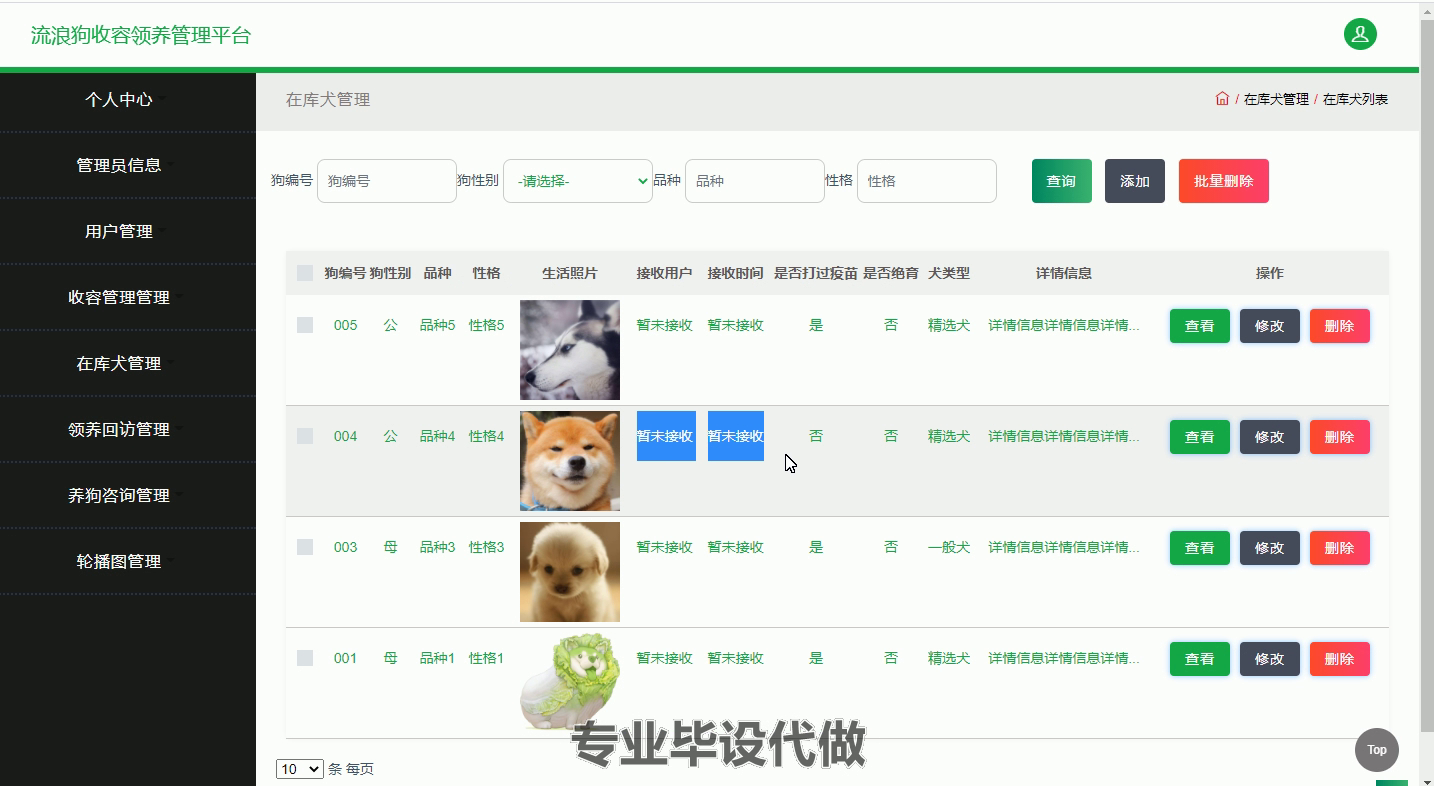Check the checkbox for dog 004

pyautogui.click(x=305, y=436)
